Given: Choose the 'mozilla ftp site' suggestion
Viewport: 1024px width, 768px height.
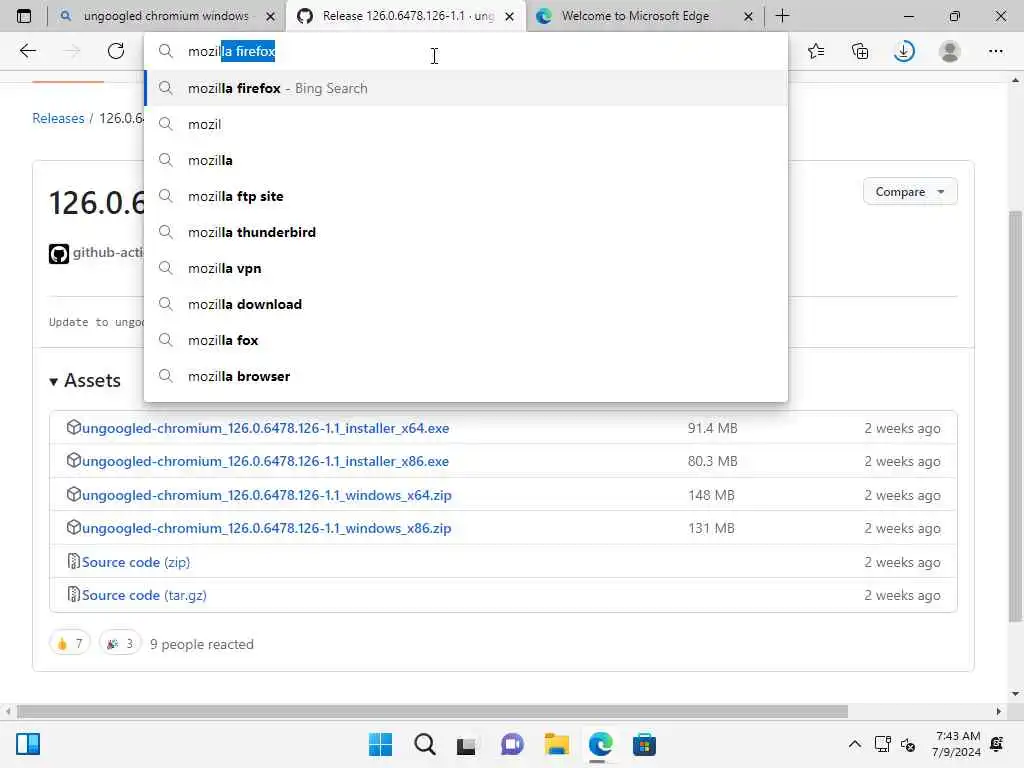Looking at the screenshot, I should pyautogui.click(x=466, y=196).
